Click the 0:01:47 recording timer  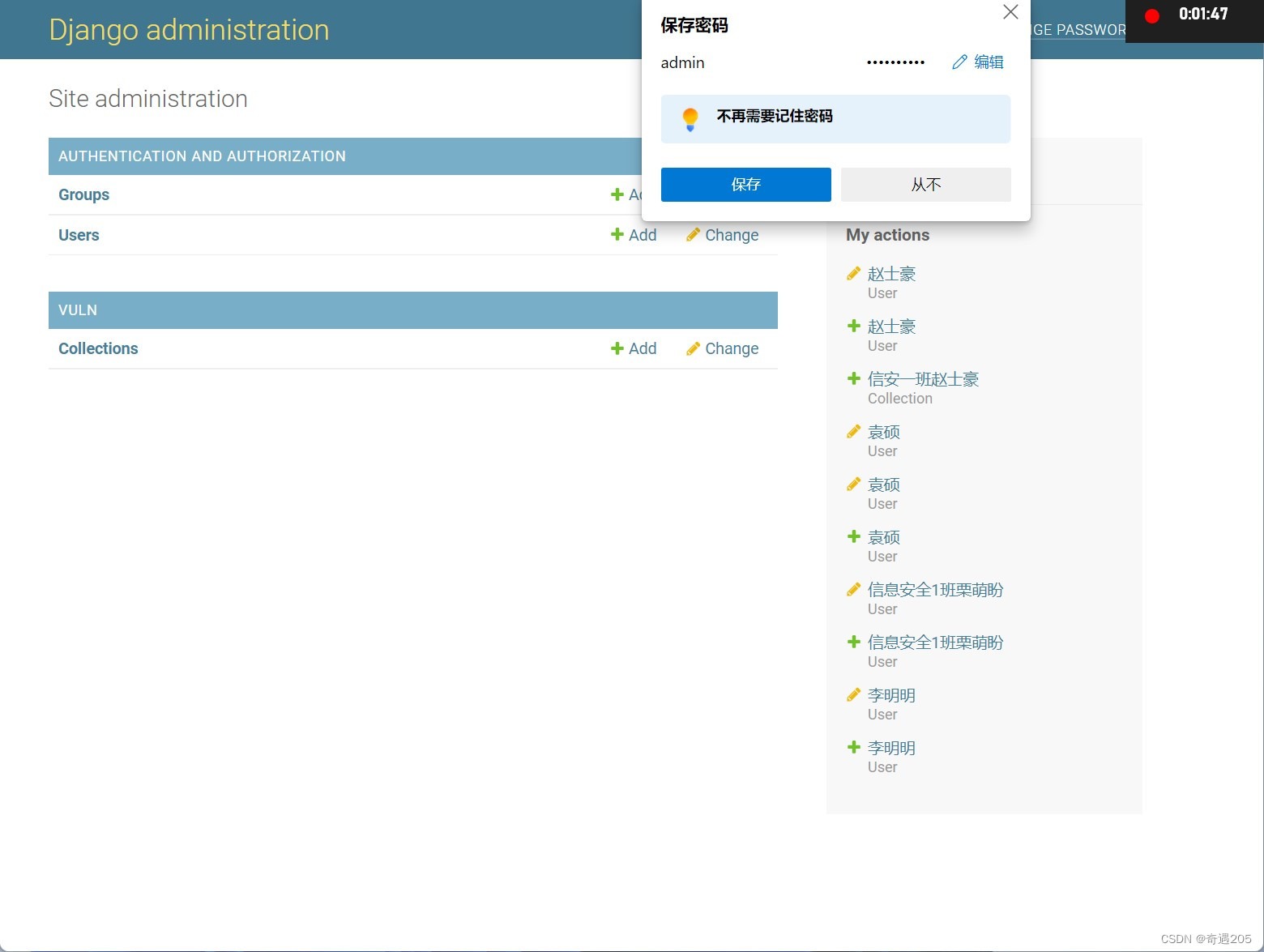(x=1203, y=14)
